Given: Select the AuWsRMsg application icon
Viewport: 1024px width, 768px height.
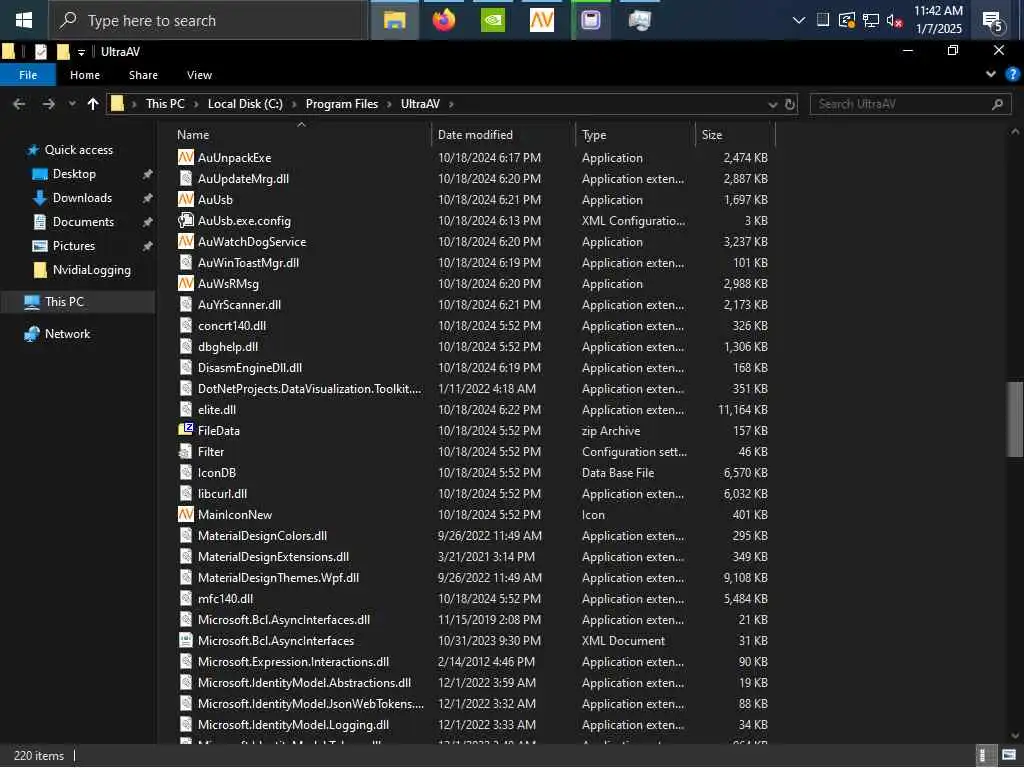Looking at the screenshot, I should (x=186, y=283).
